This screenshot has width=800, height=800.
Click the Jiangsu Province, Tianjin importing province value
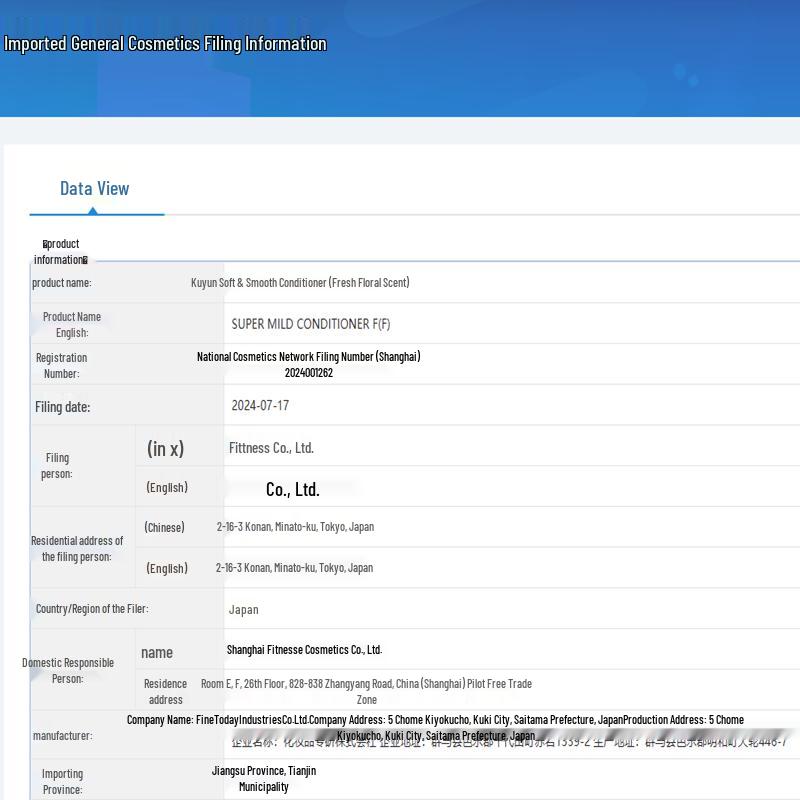[264, 779]
